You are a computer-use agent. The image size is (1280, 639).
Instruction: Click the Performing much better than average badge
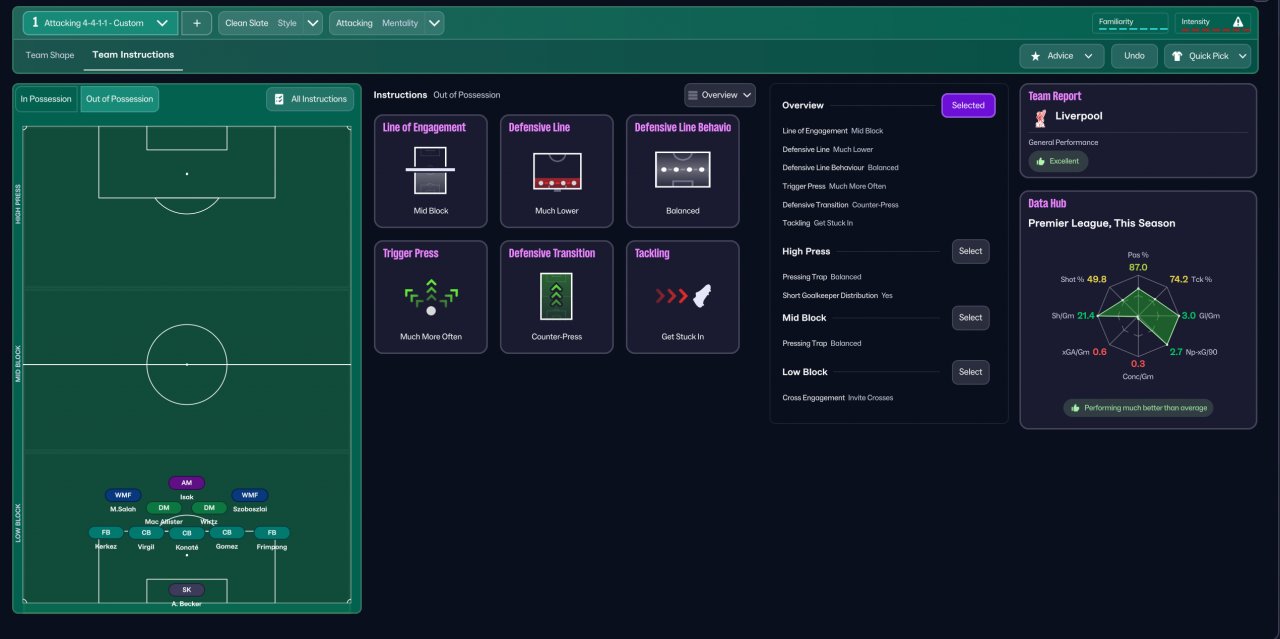pos(1138,408)
